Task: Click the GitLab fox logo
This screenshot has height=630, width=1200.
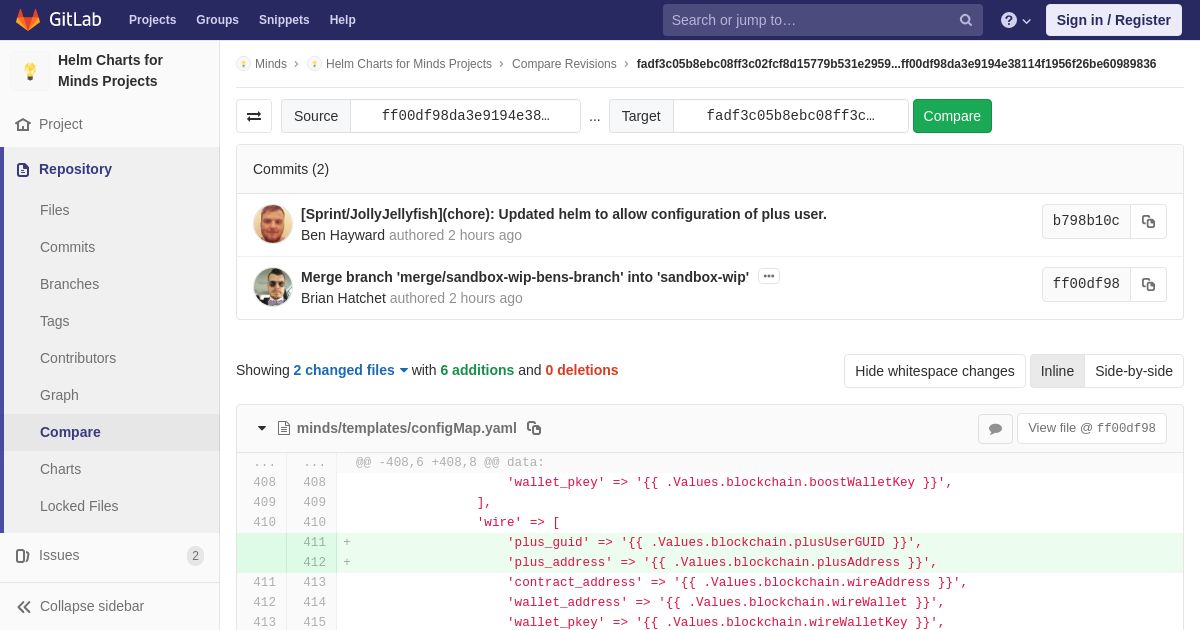Action: 28,20
